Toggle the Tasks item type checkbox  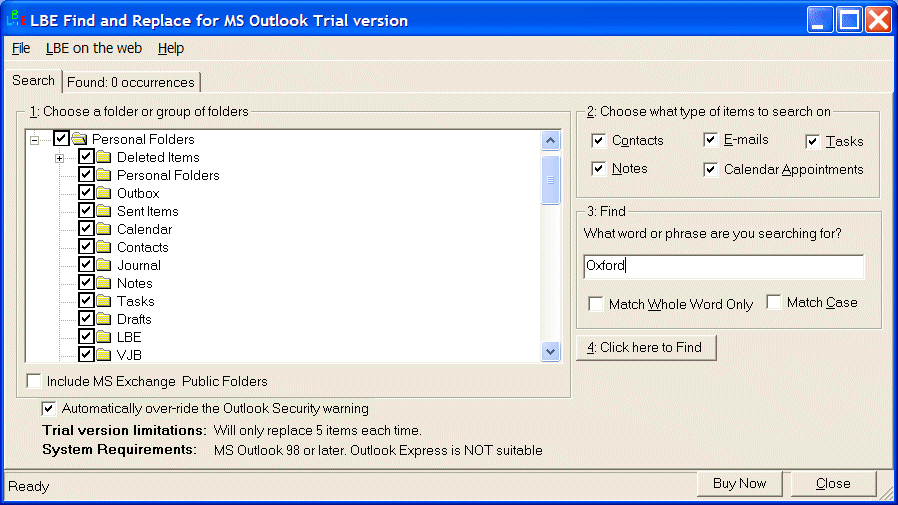[x=813, y=141]
